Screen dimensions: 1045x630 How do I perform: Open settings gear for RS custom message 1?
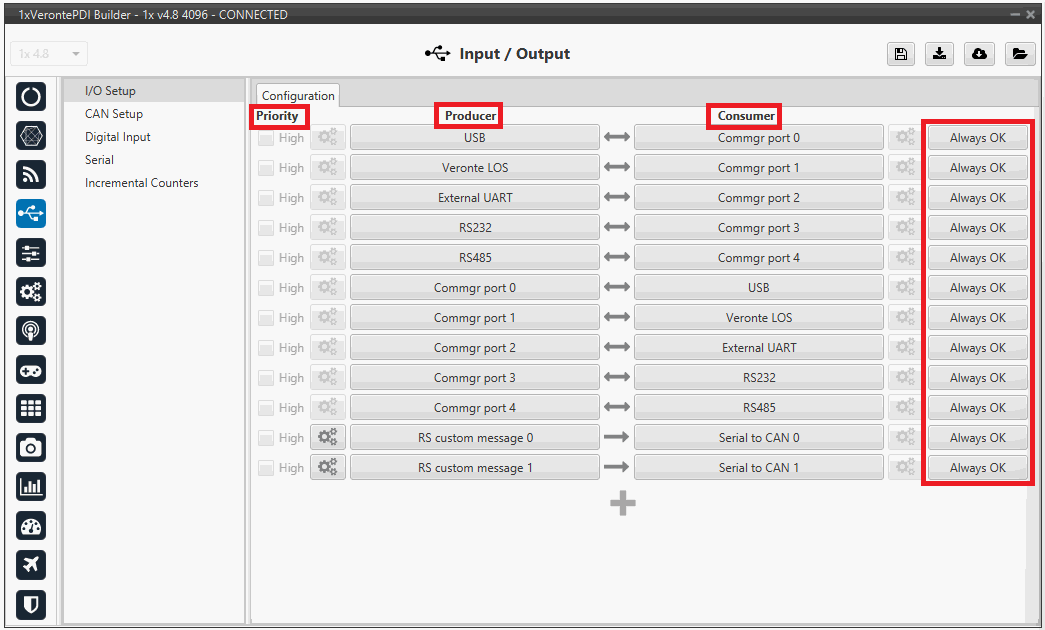tap(328, 468)
